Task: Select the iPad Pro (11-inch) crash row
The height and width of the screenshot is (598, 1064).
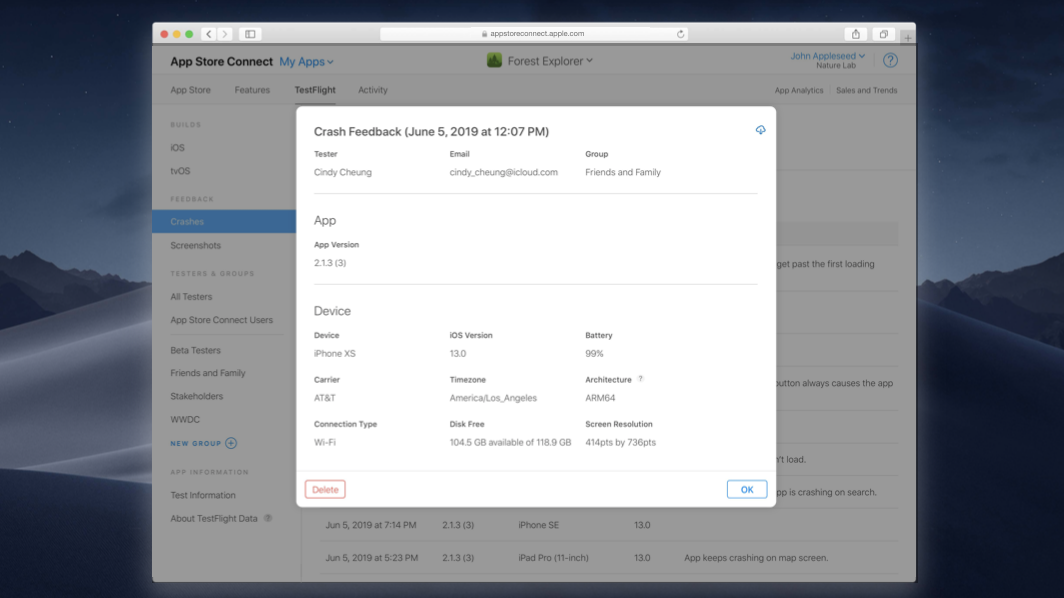Action: 609,558
